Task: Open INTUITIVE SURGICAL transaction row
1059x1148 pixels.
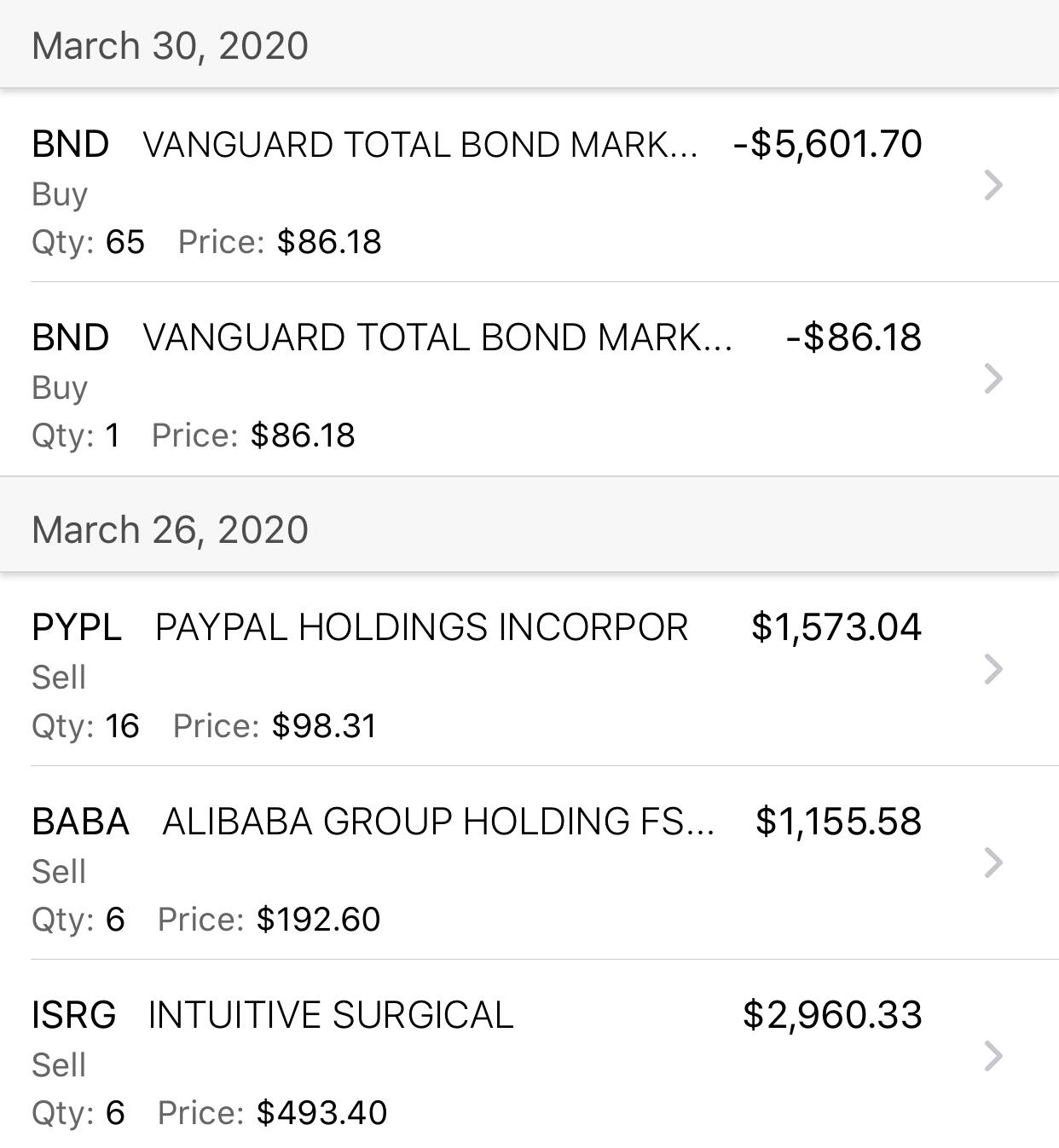Action: pyautogui.click(x=529, y=1055)
